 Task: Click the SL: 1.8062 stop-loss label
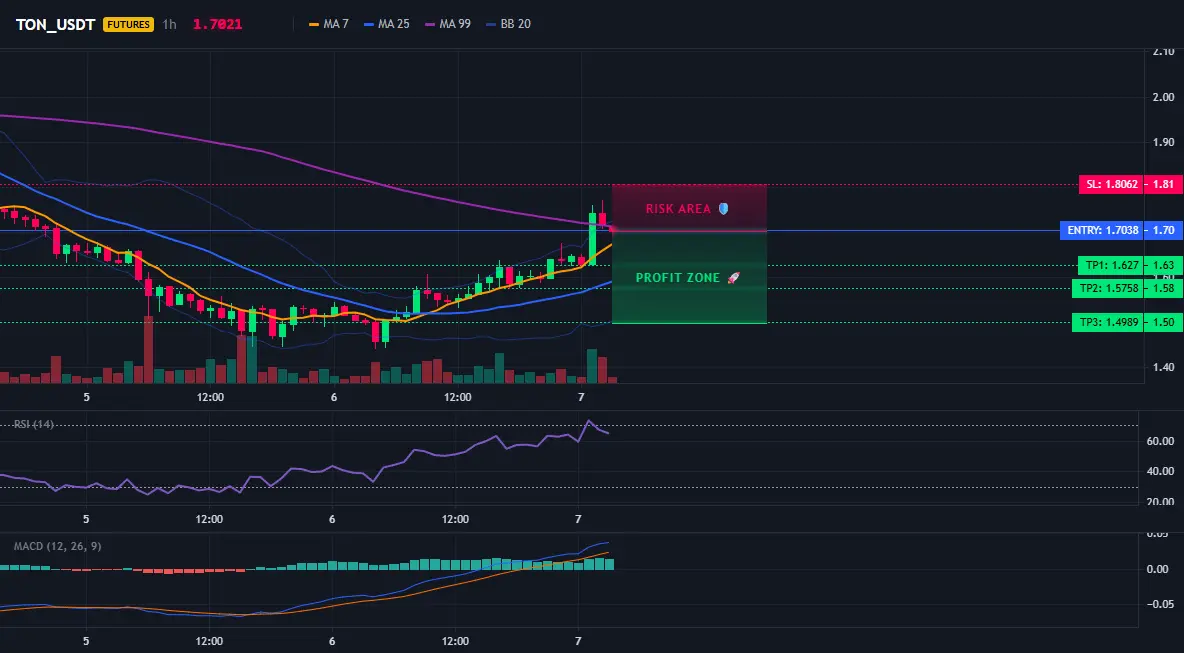tap(1110, 184)
